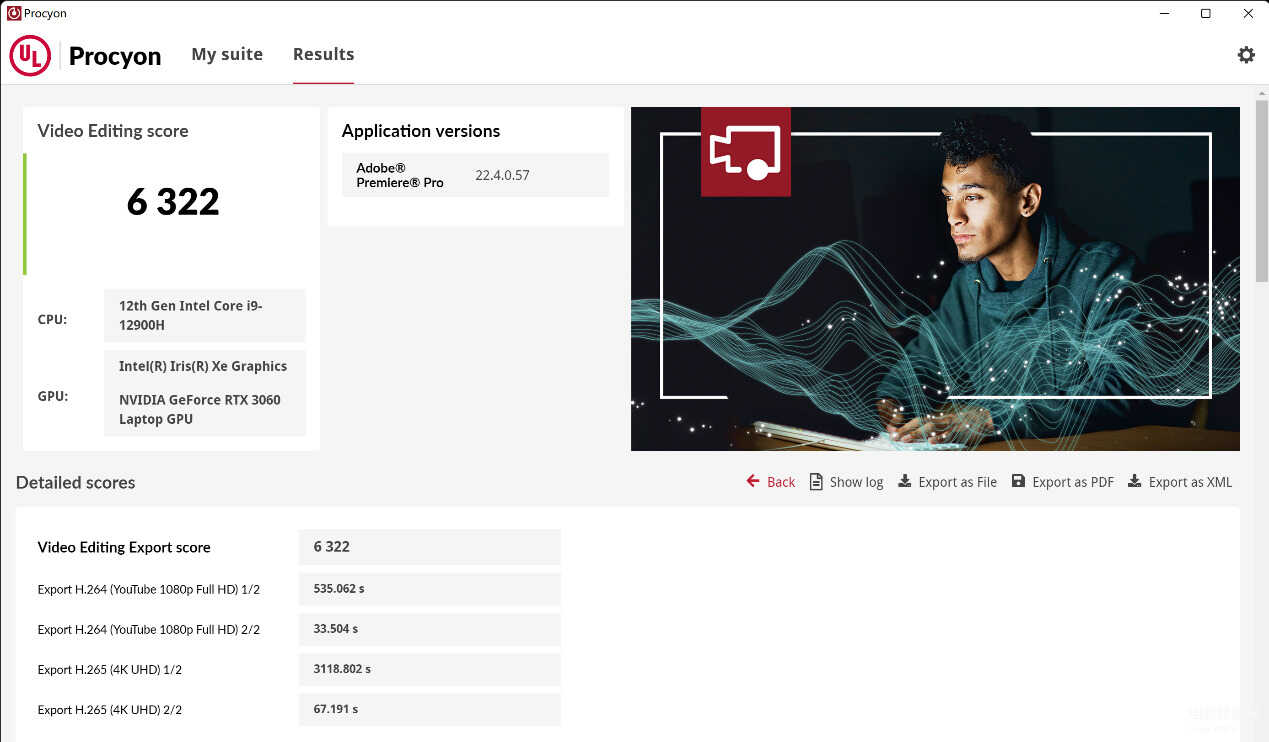Click the GPU: label

(53, 396)
